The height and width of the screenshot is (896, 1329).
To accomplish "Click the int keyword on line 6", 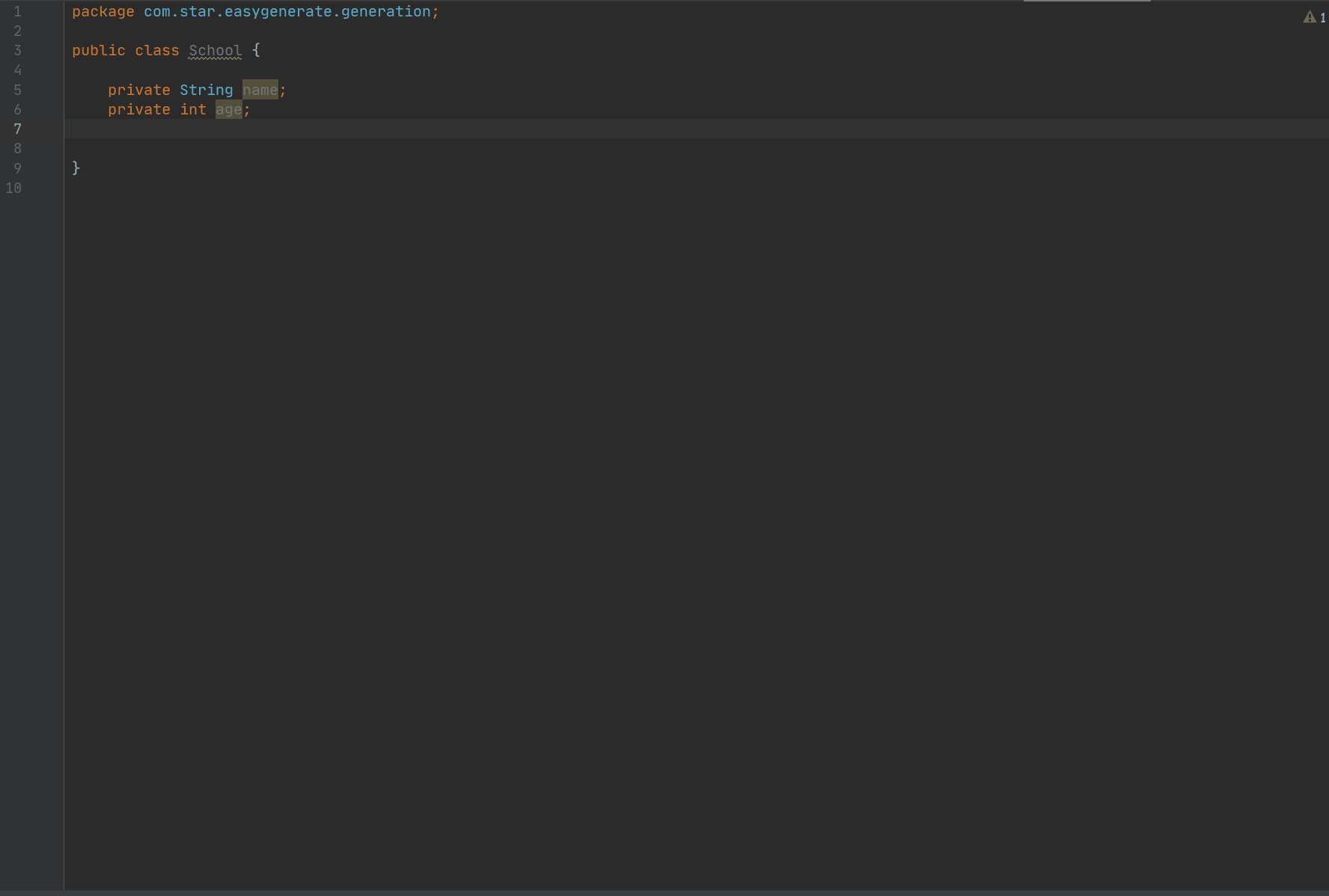I will coord(193,109).
